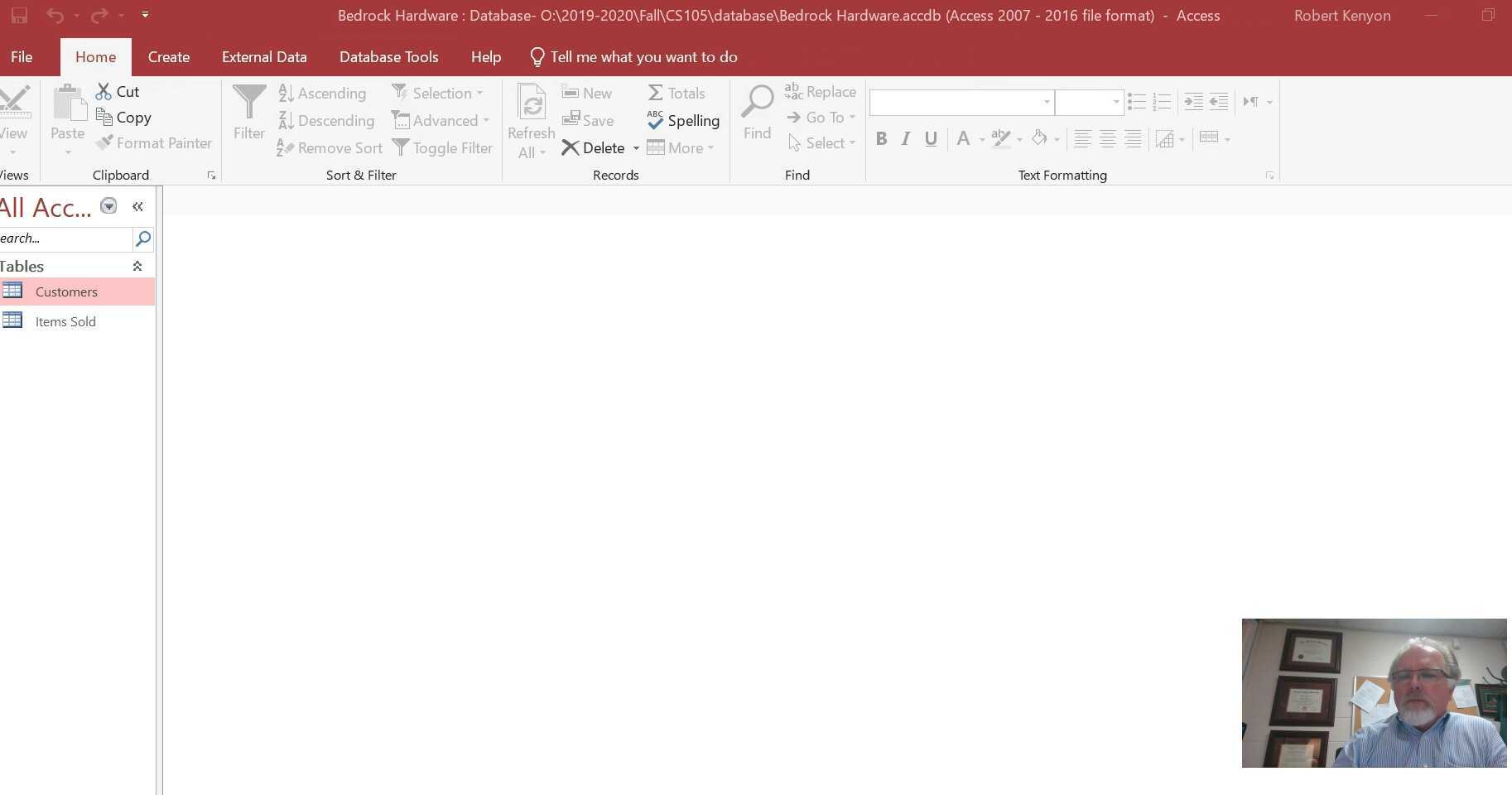This screenshot has width=1512, height=795.
Task: Click the Copy button in Clipboard group
Action: (123, 117)
